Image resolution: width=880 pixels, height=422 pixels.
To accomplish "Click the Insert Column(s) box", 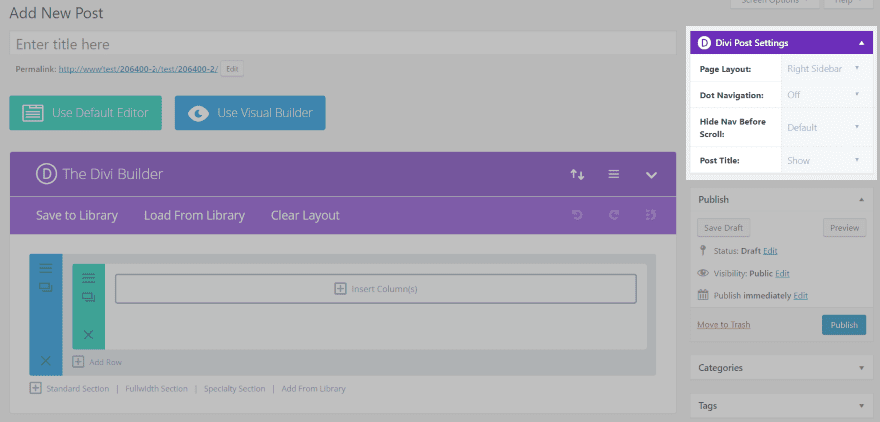I will (x=376, y=289).
